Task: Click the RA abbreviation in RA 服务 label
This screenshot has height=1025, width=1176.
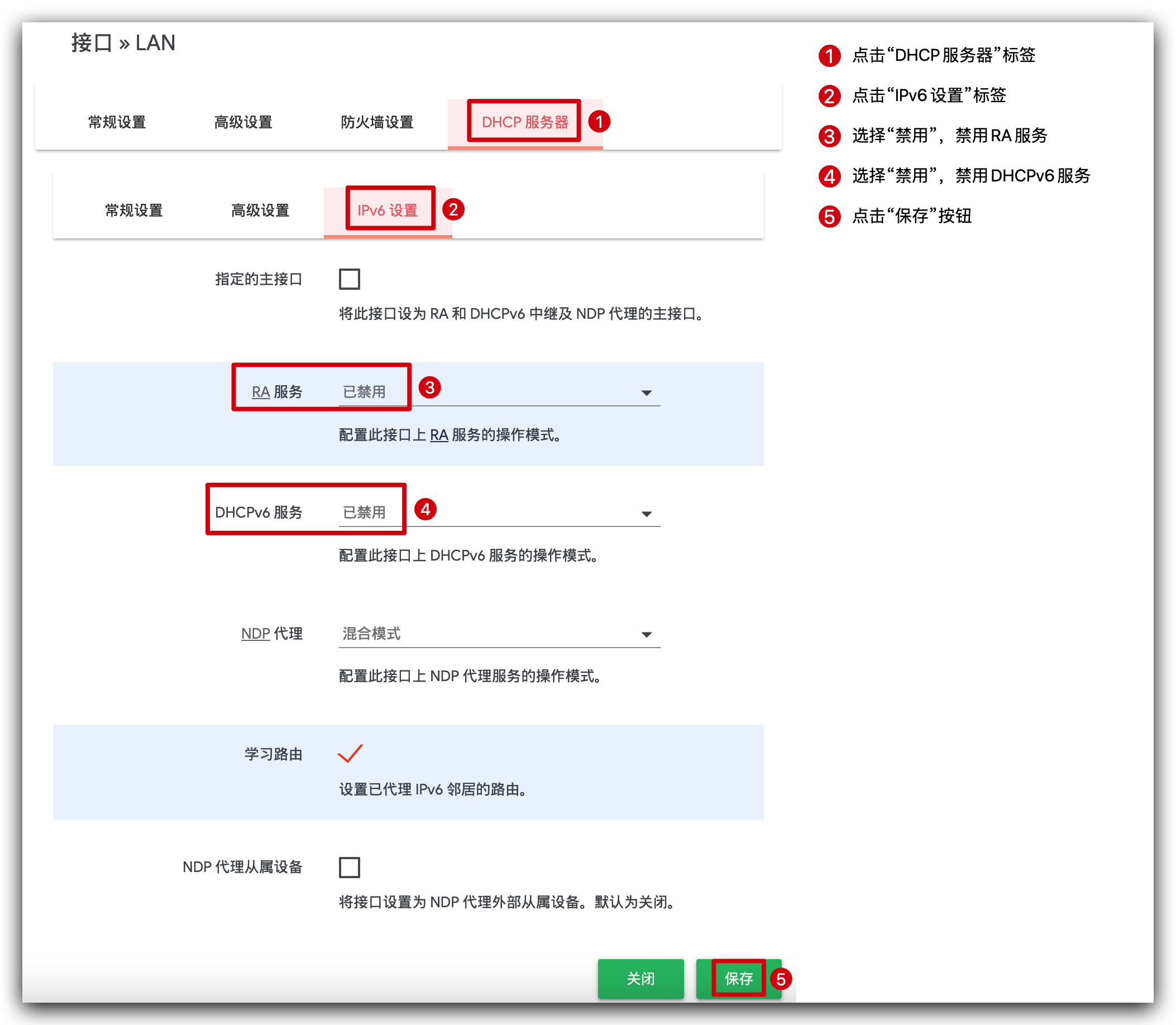Action: (x=261, y=392)
